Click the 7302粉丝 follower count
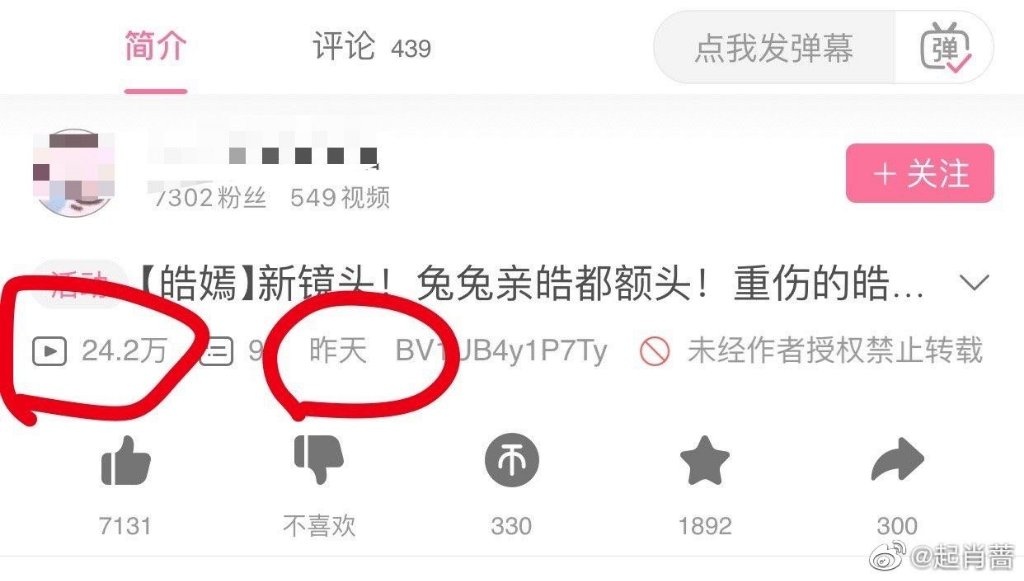1024x581 pixels. 209,197
